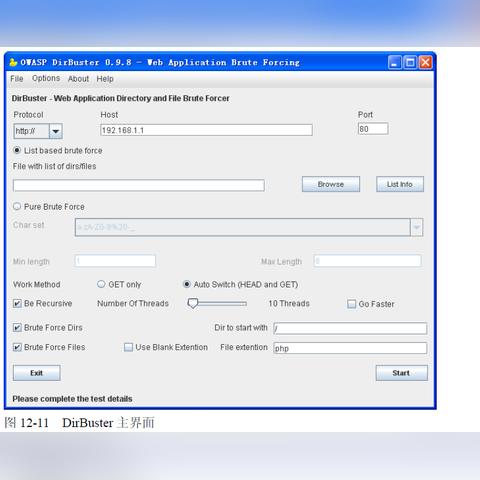Open the Options menu

click(46, 78)
